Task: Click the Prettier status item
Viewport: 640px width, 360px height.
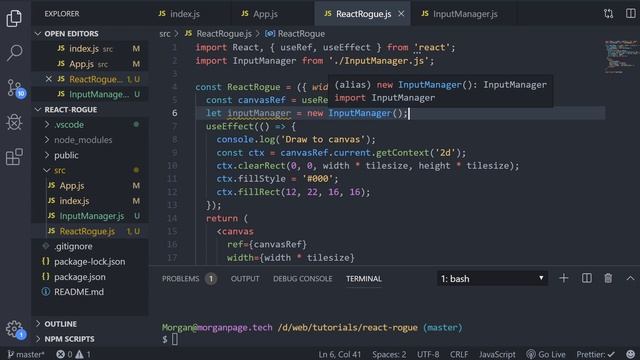Action: coord(596,354)
